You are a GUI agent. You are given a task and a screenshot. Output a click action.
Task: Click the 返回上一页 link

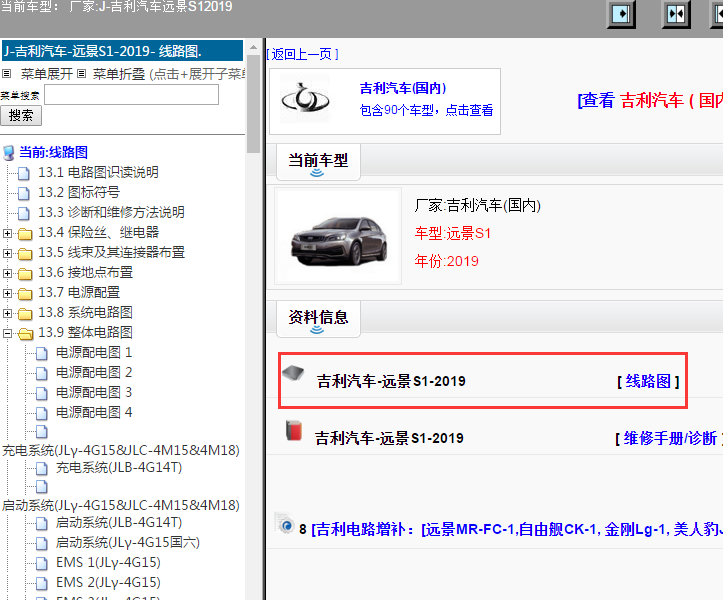tap(302, 54)
